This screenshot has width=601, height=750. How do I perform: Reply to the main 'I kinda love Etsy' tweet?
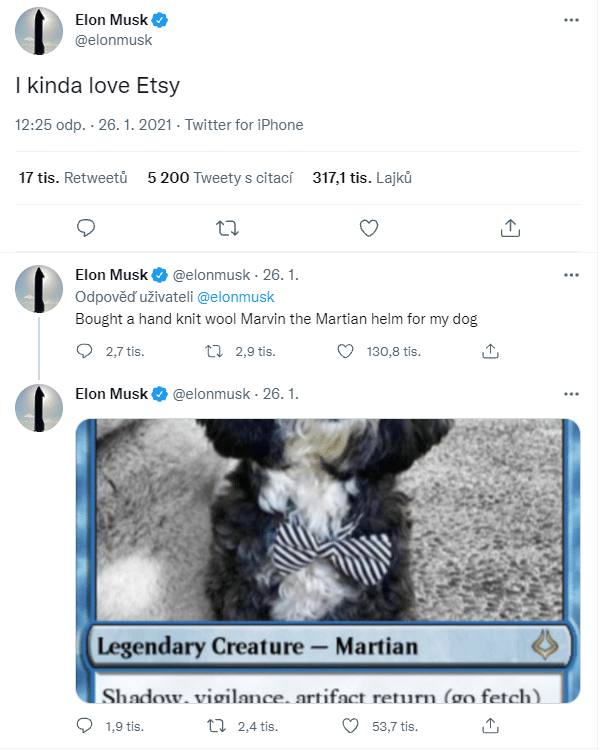coord(86,228)
